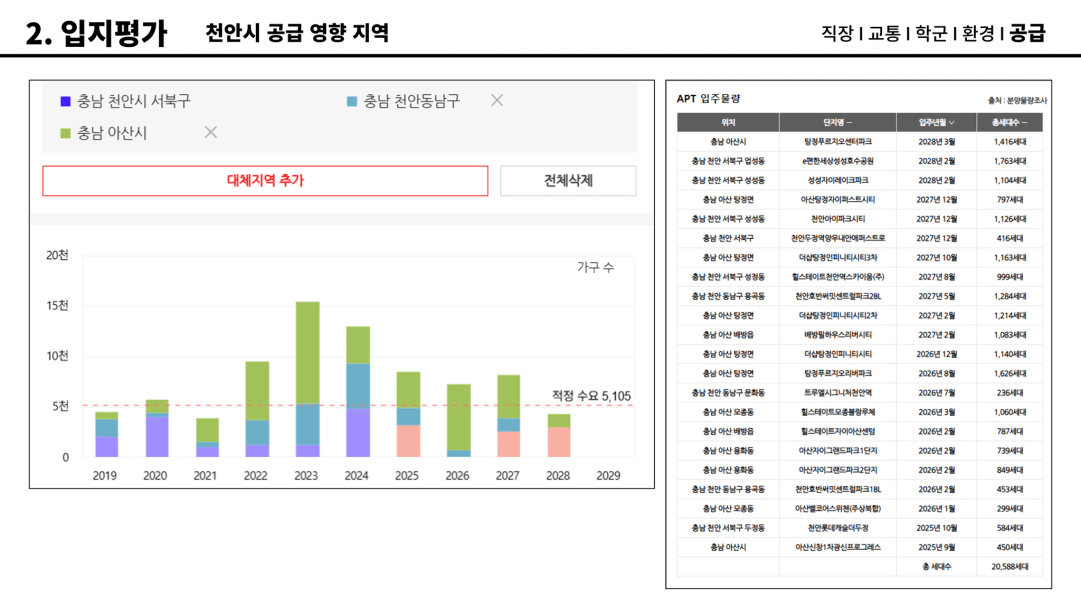
Task: Click the 2028 salmon bar segment
Action: click(x=559, y=442)
